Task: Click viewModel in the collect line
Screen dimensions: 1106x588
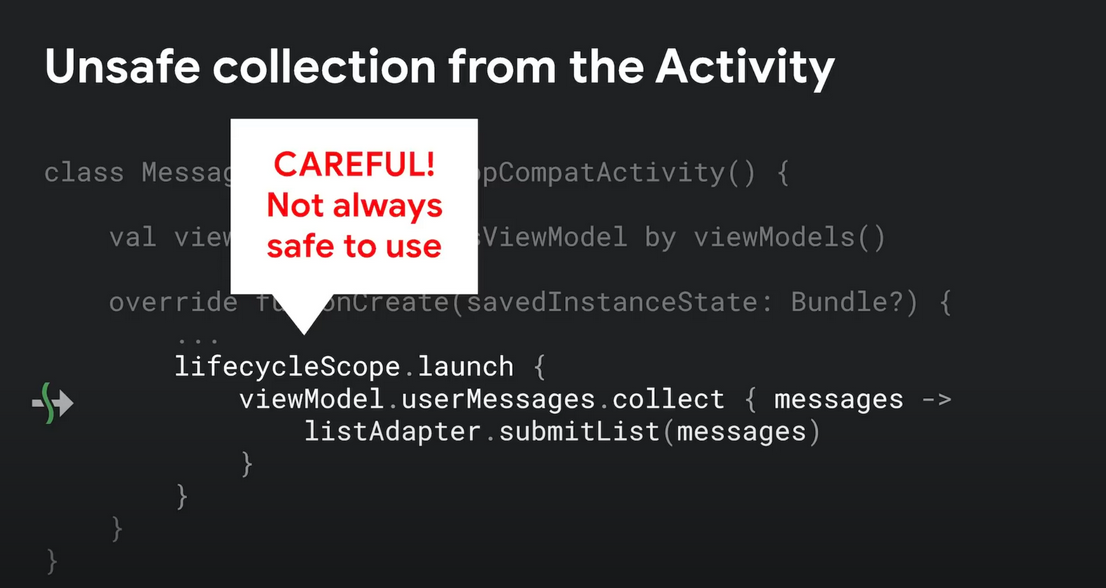Action: (x=312, y=399)
